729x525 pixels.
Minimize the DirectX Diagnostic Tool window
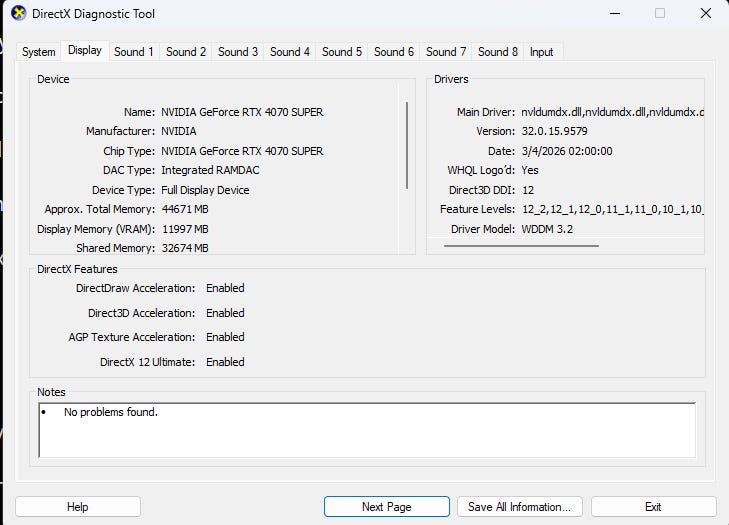pos(615,13)
